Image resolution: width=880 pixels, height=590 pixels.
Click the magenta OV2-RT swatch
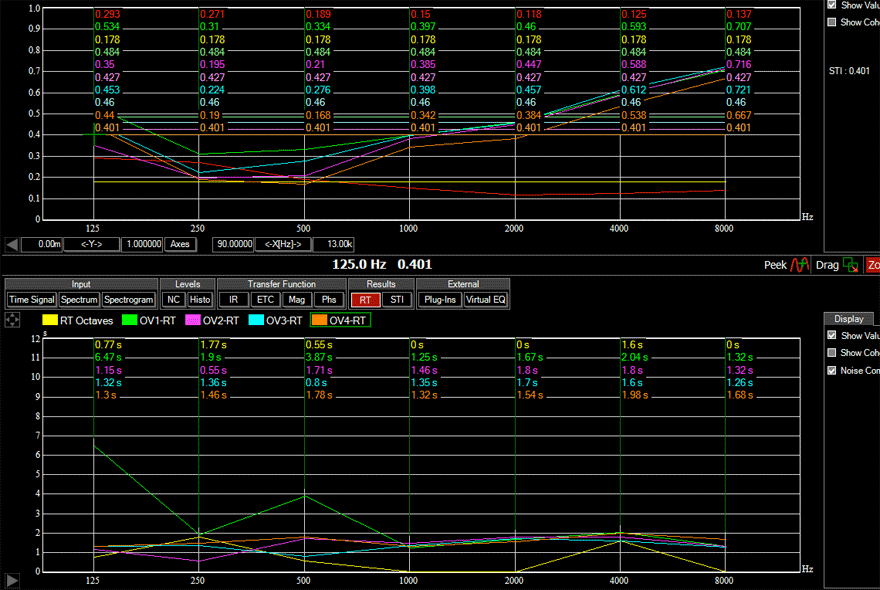[x=193, y=321]
